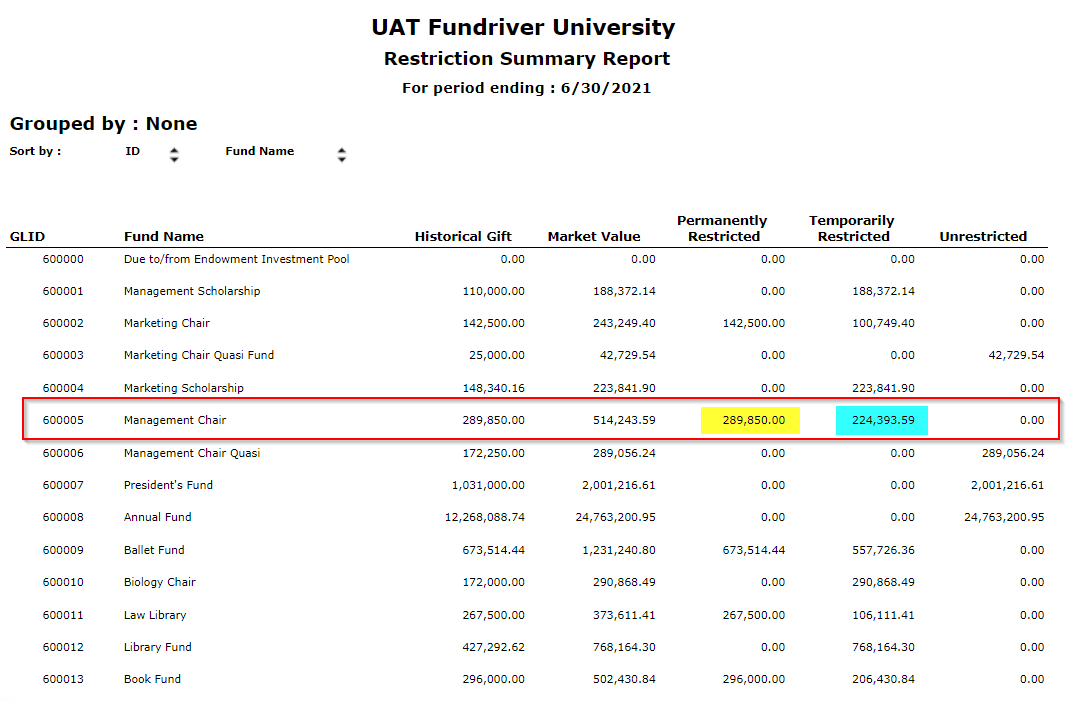This screenshot has width=1078, height=701.
Task: Click the Fund Name column header
Action: (164, 236)
